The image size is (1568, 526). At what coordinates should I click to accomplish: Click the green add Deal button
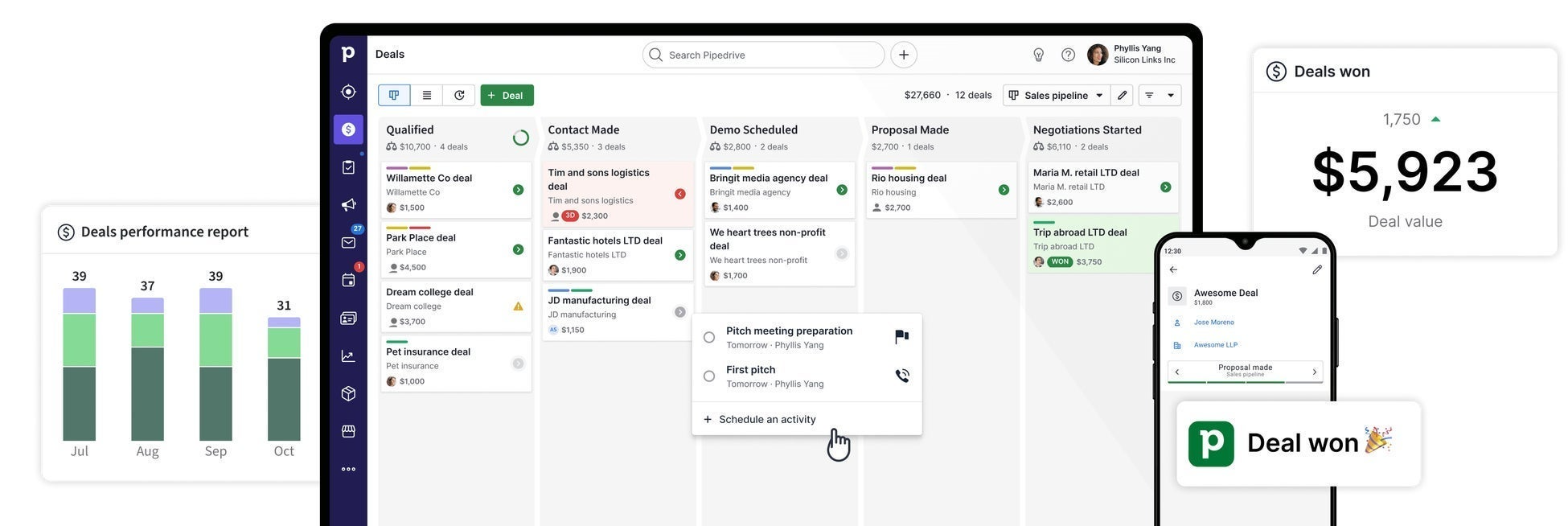pyautogui.click(x=507, y=95)
